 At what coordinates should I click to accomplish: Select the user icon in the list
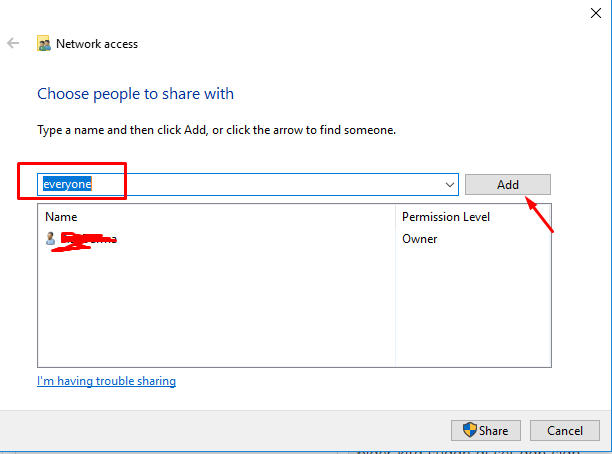click(x=50, y=238)
